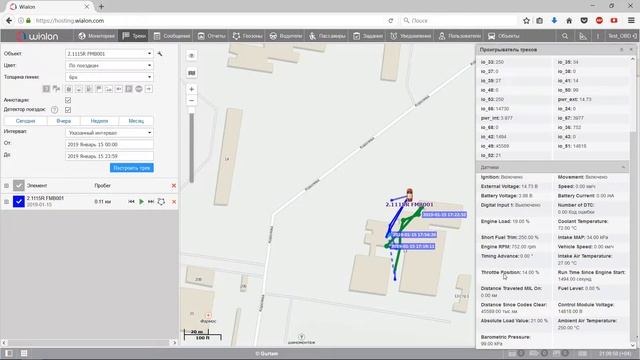Viewport: 640px width, 360px height.
Task: Jump to track end
Action: (151, 202)
